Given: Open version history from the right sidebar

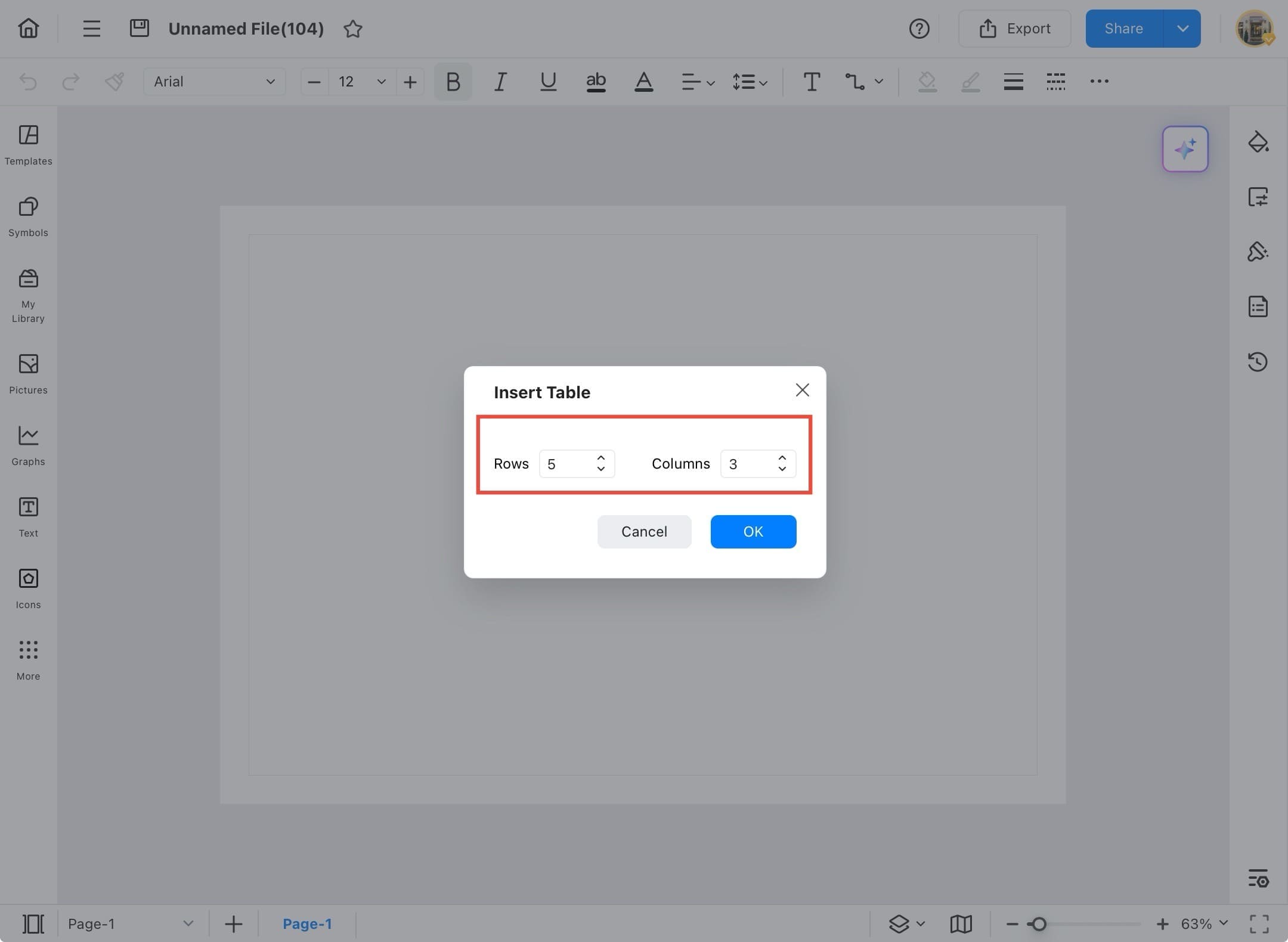Looking at the screenshot, I should 1258,361.
